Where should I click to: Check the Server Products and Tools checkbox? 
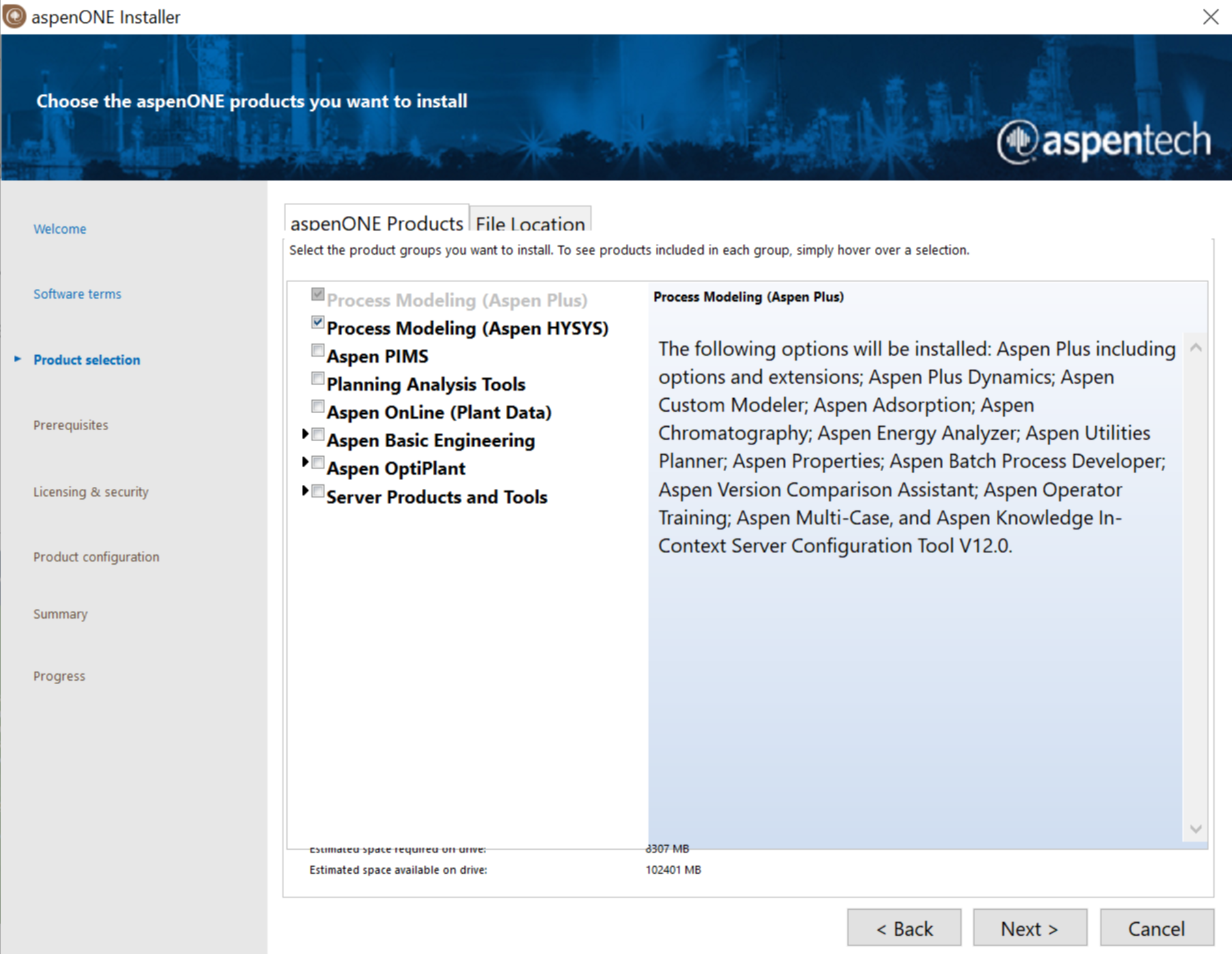[x=317, y=491]
